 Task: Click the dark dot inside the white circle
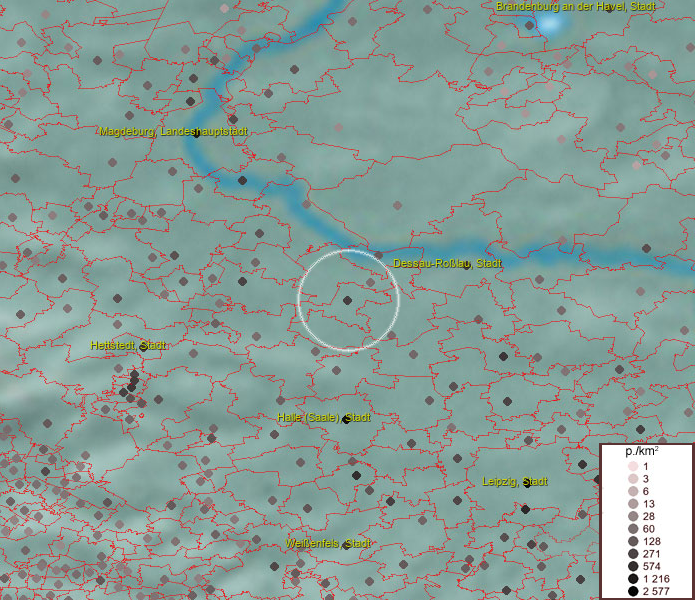point(348,300)
